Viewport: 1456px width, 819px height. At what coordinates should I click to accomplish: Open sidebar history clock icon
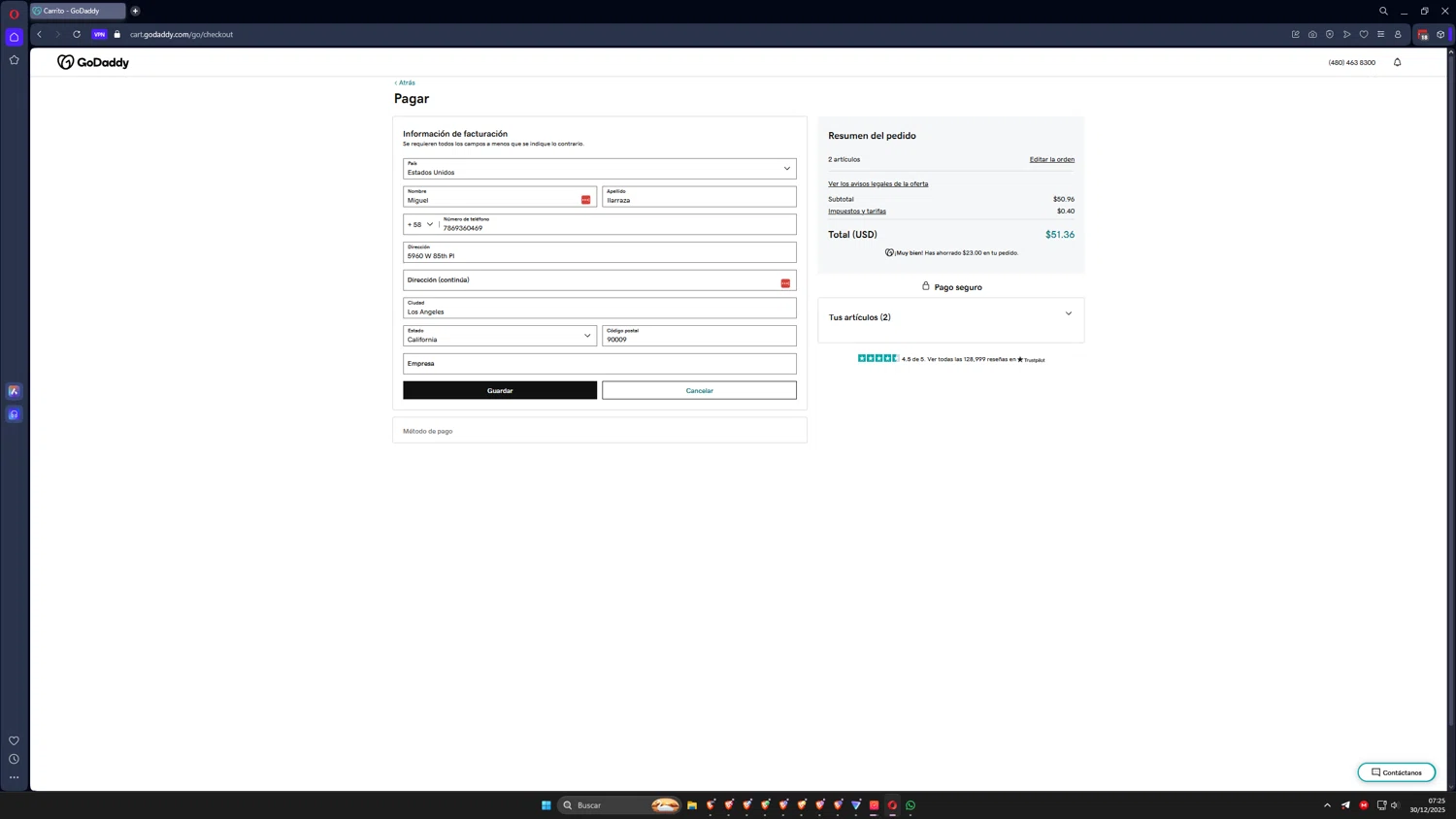point(14,759)
